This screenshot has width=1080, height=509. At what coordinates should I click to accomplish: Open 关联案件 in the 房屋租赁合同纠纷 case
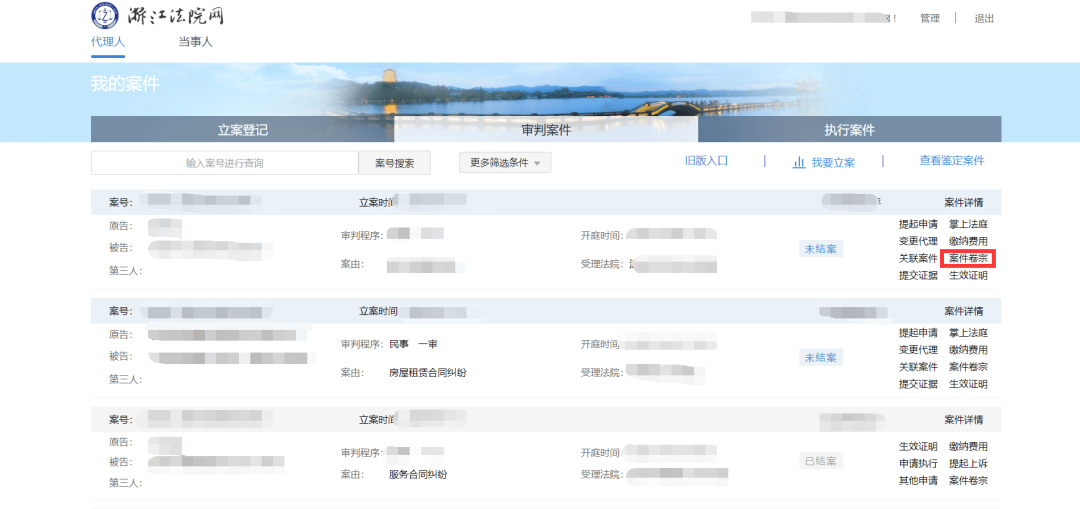pos(918,367)
